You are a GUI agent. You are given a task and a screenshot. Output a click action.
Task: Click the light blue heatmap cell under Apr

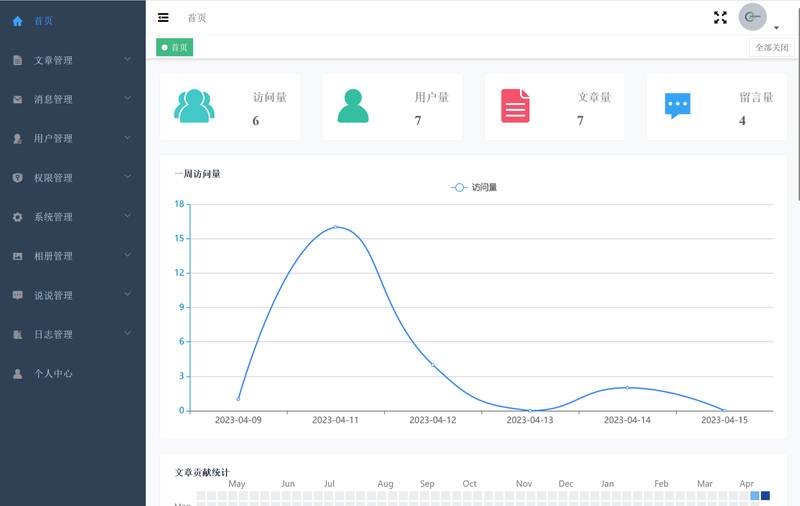click(x=755, y=496)
